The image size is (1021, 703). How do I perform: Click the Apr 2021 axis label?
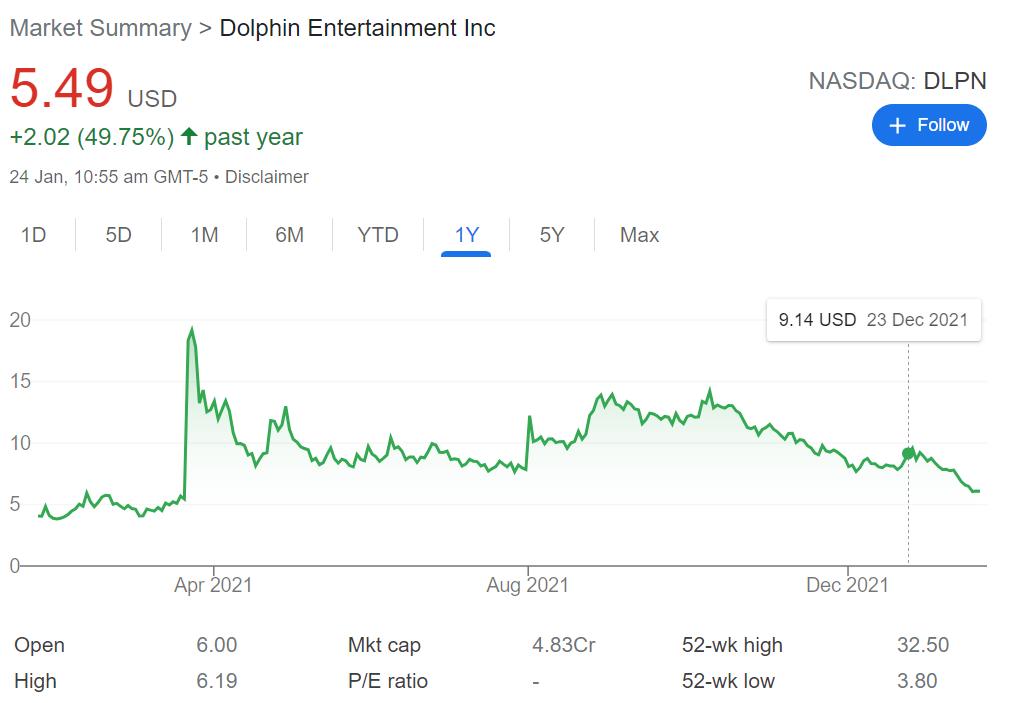(213, 585)
